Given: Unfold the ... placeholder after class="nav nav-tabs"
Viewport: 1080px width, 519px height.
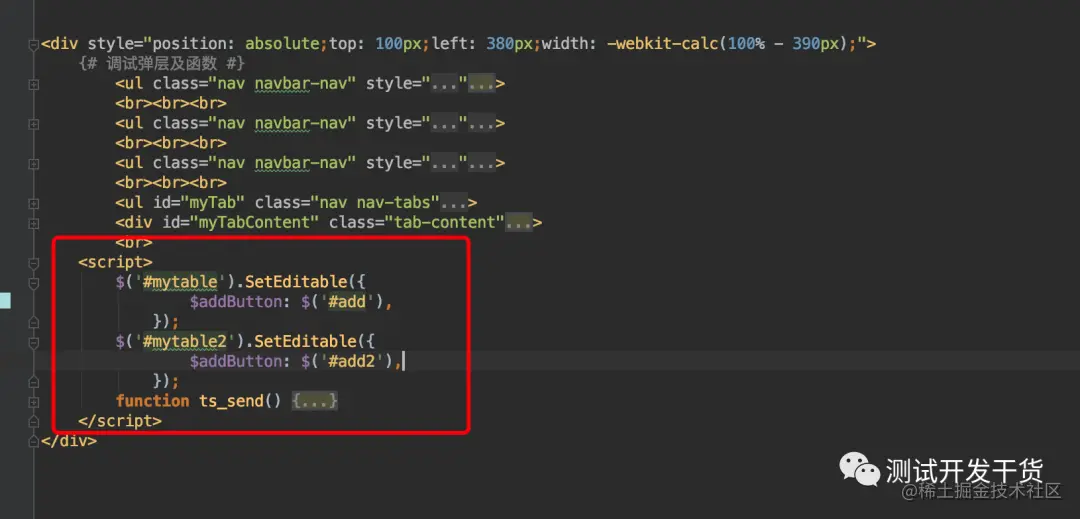Looking at the screenshot, I should click(454, 202).
